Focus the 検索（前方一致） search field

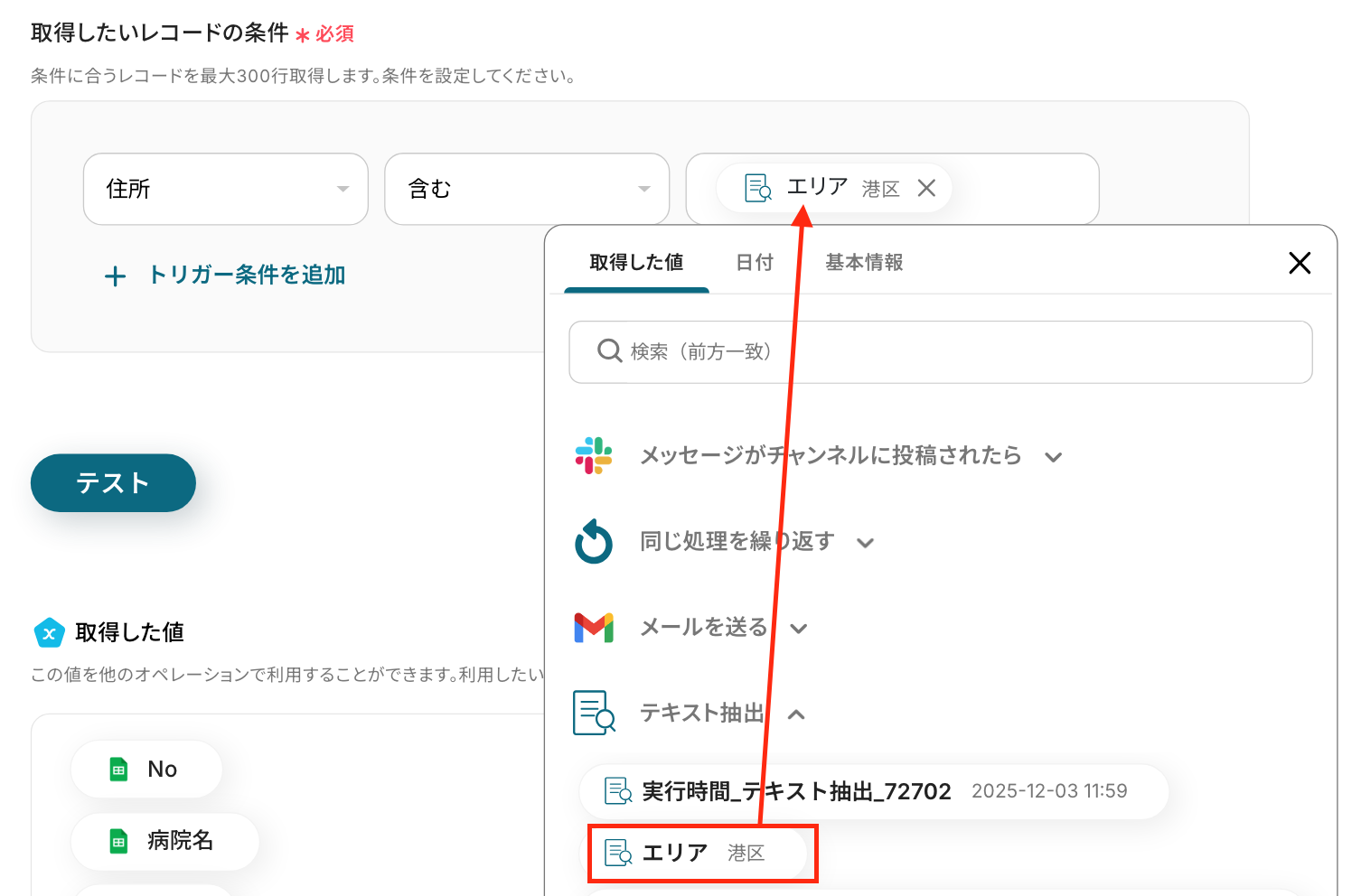pos(940,351)
